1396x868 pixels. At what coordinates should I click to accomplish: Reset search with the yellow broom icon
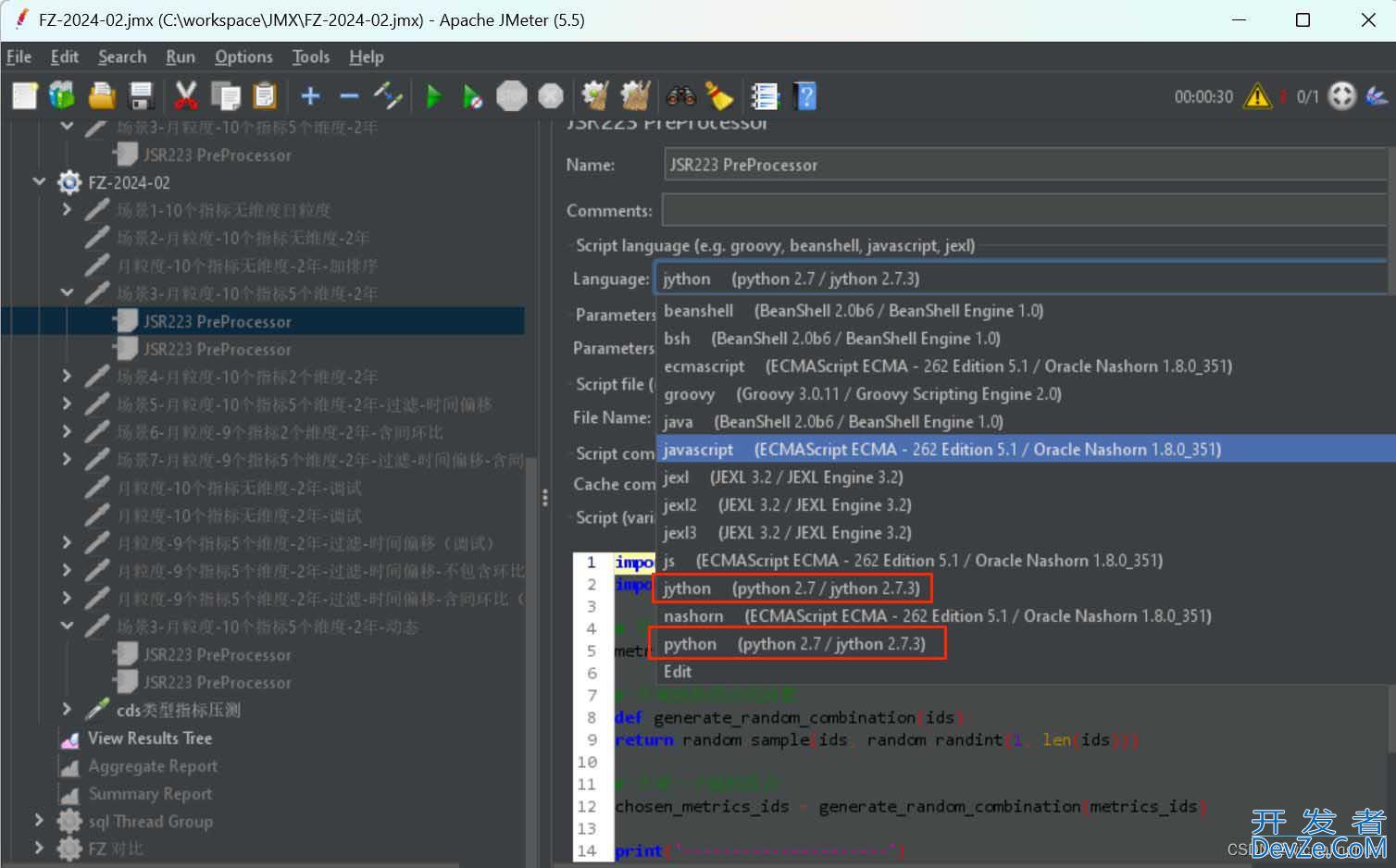click(719, 95)
